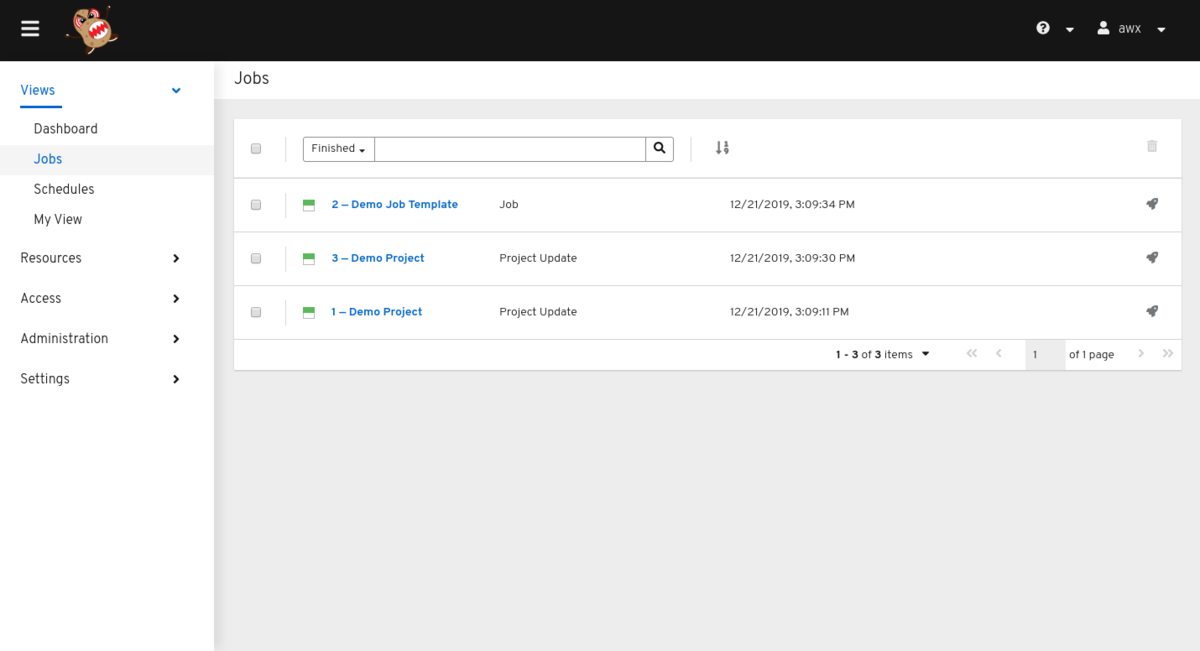Click green status icon for 3 — Demo Project

pyautogui.click(x=309, y=259)
